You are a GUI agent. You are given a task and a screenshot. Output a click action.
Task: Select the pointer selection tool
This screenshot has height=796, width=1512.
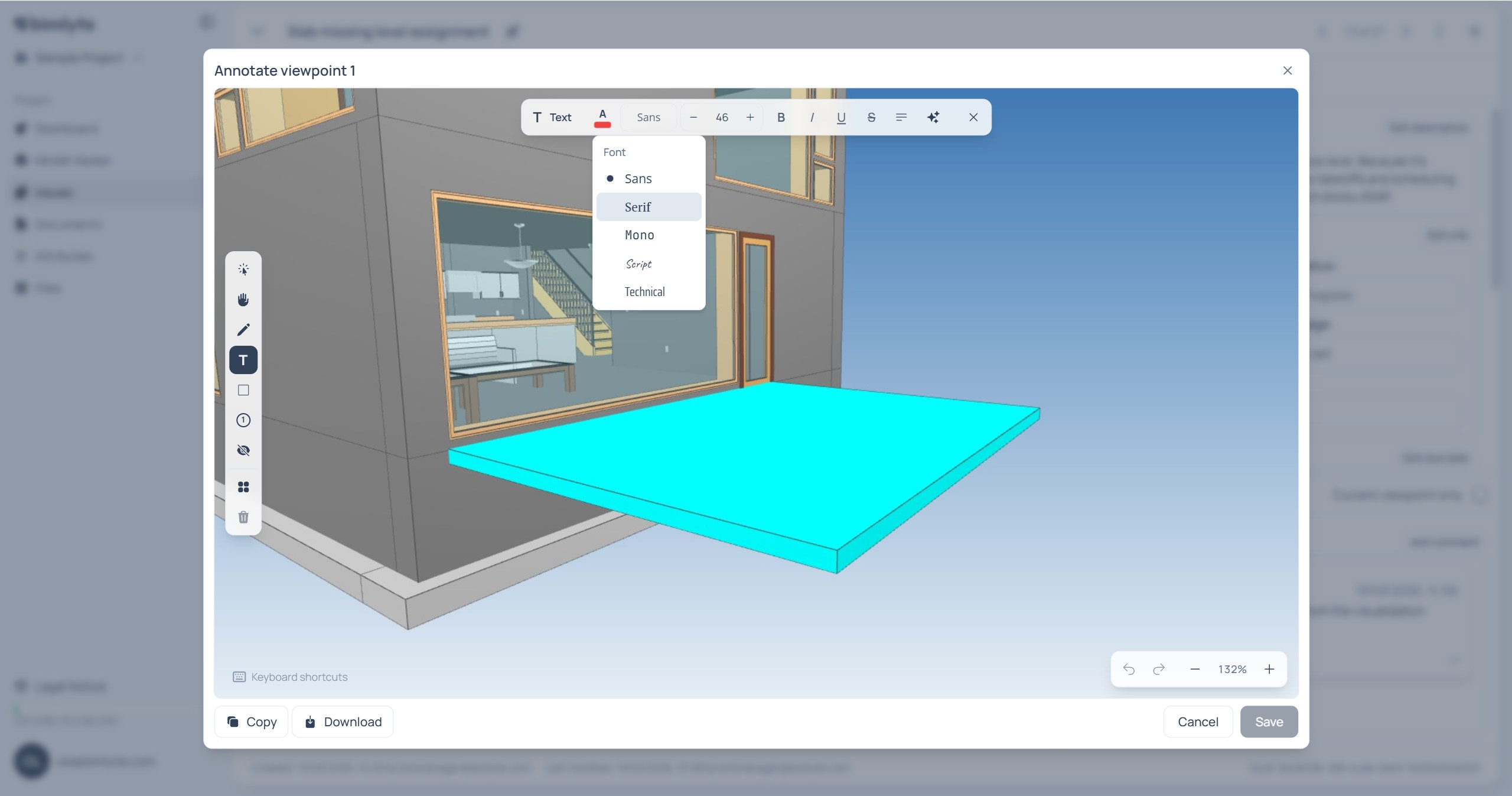243,269
